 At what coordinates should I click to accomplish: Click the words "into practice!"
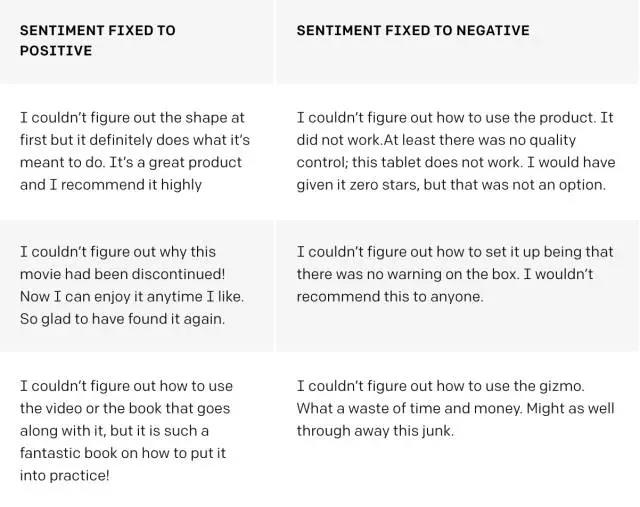pyautogui.click(x=64, y=474)
